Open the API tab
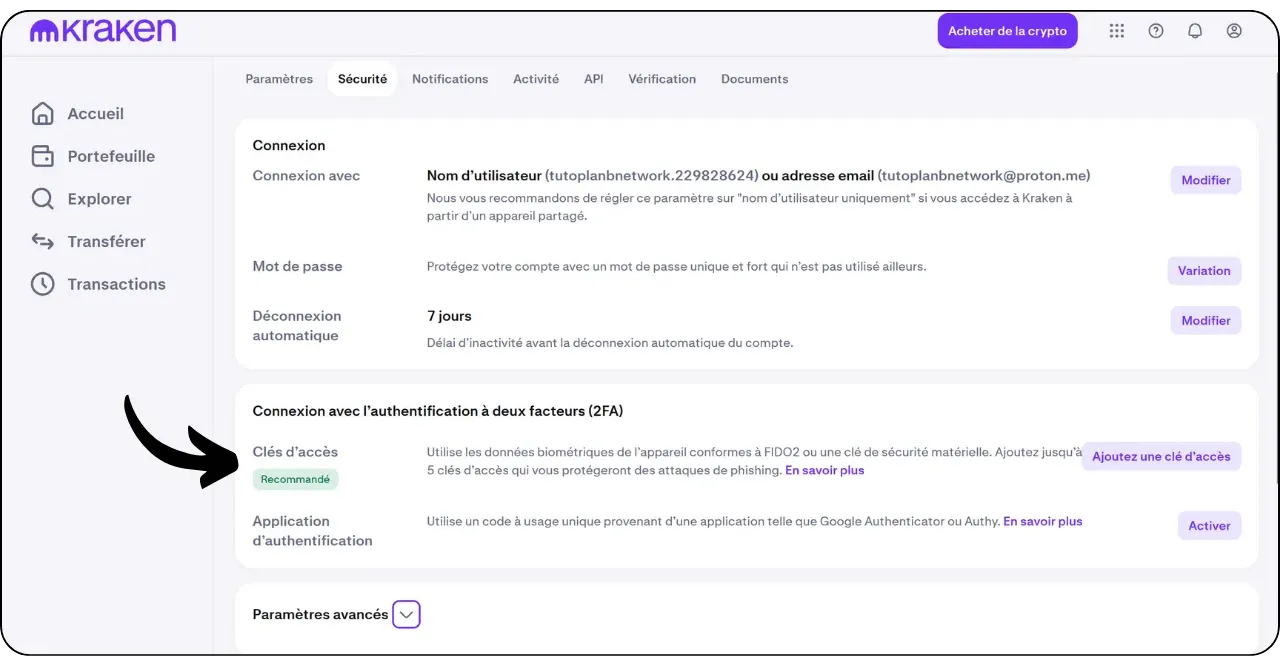Screen dimensions: 1280x666 pos(593,79)
